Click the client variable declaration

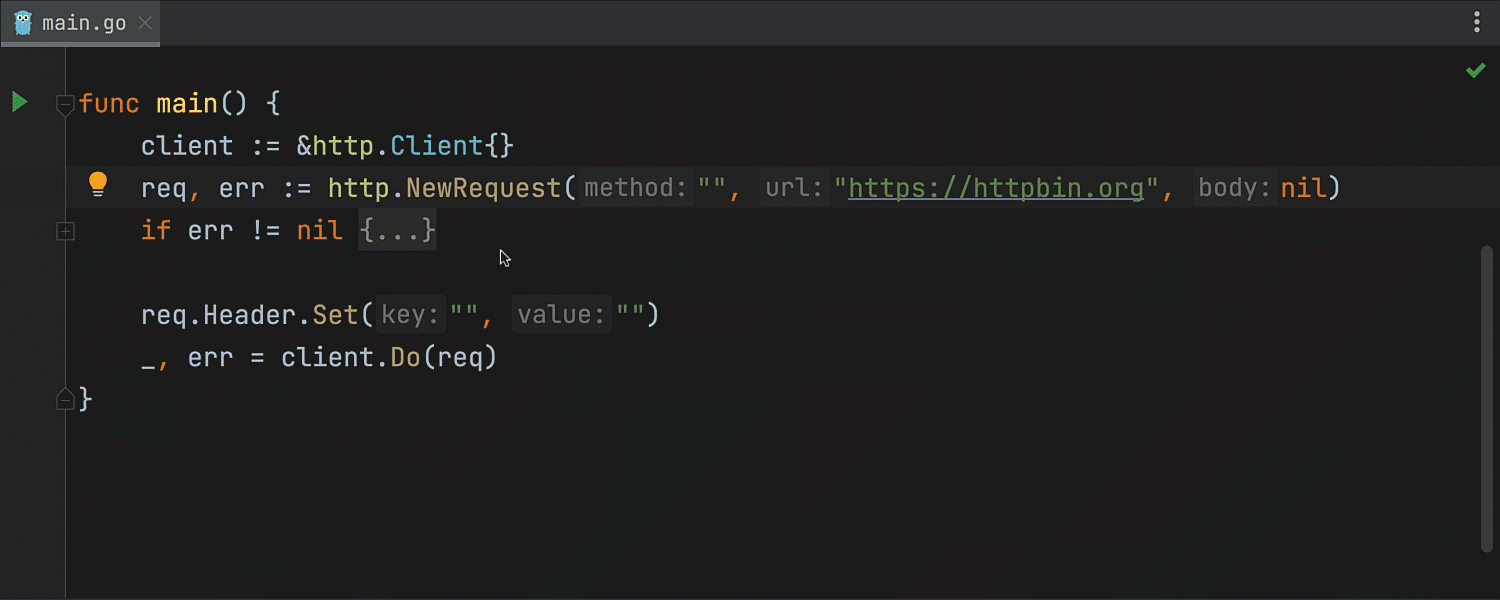pos(187,146)
